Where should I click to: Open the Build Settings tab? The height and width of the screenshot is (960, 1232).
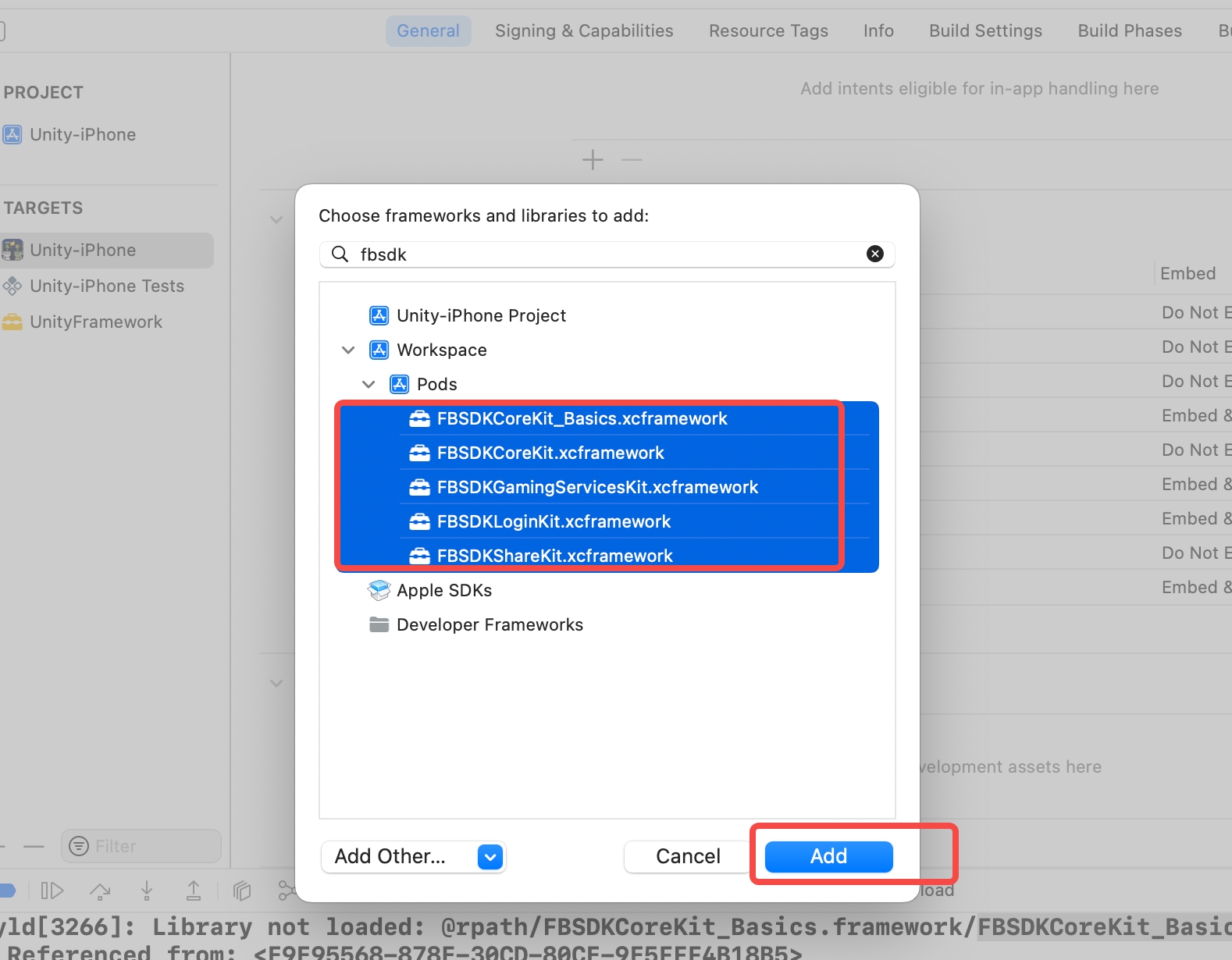point(985,30)
